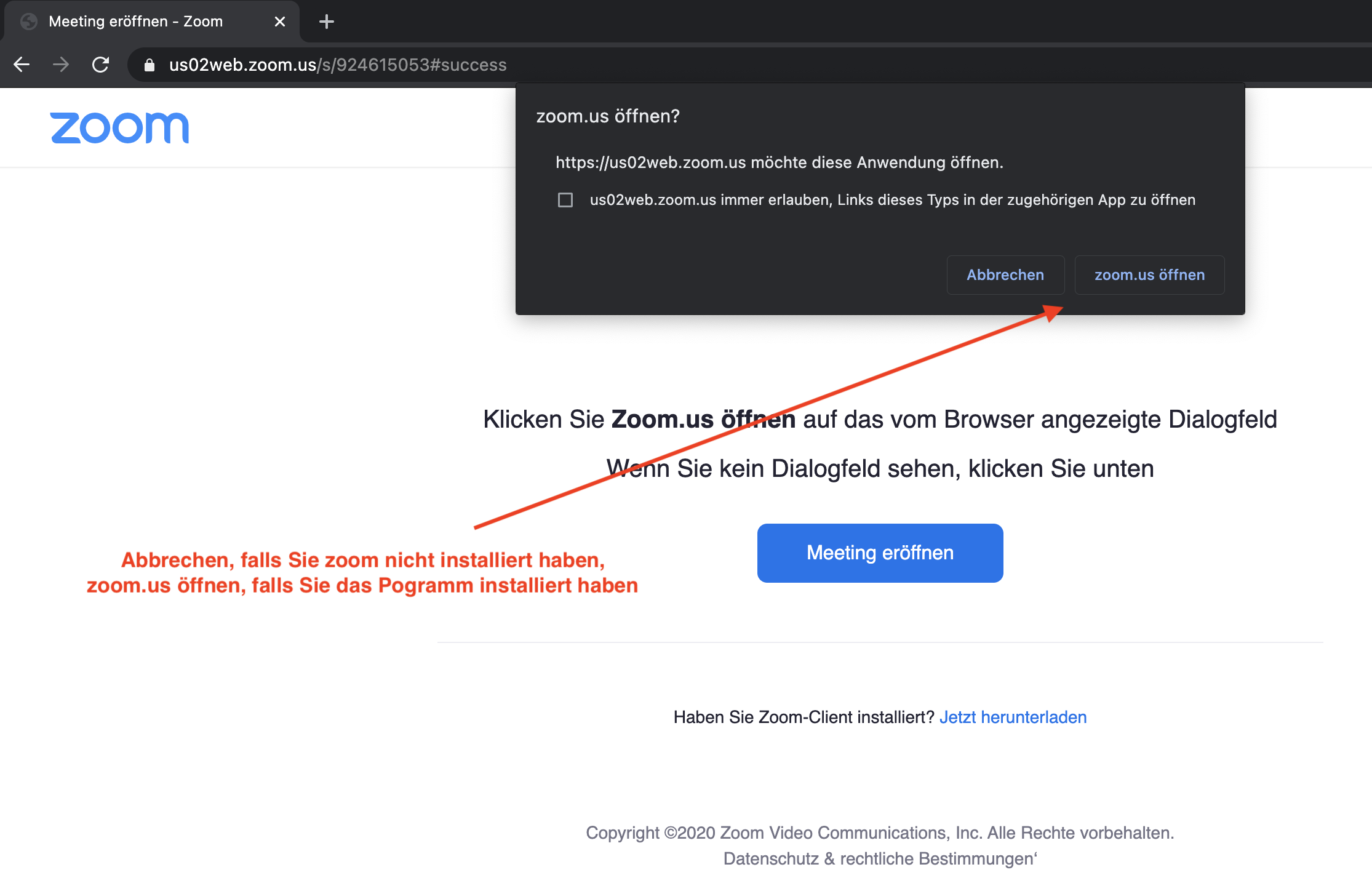The image size is (1372, 891).
Task: Close the Meeting eröffnen tab
Action: click(x=280, y=22)
